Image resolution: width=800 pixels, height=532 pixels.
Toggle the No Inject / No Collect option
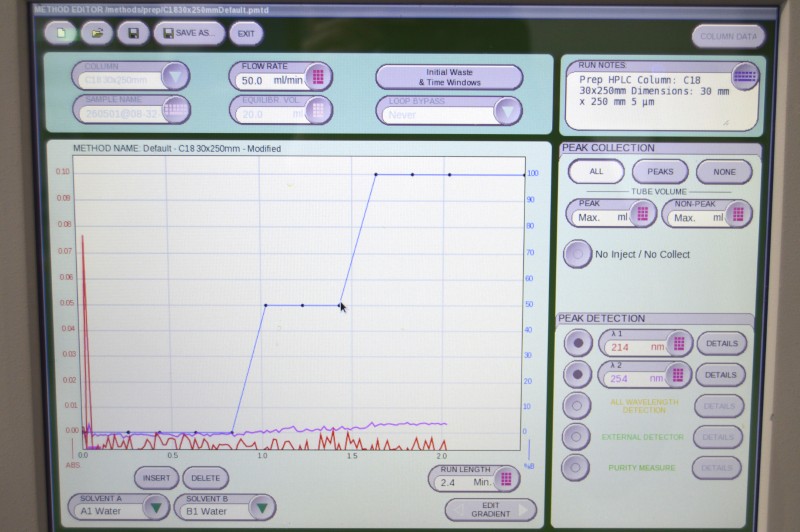point(578,254)
